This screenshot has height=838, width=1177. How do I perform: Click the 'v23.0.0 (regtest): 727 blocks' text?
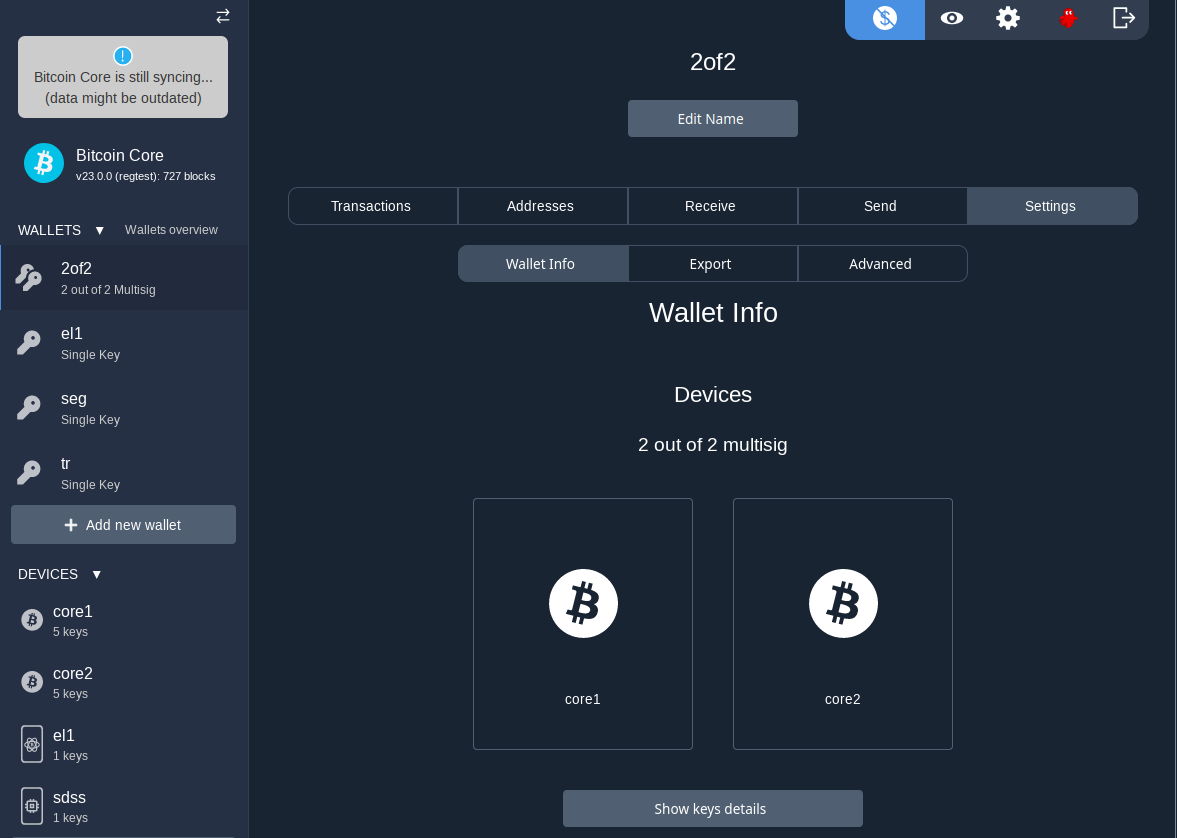click(x=146, y=176)
